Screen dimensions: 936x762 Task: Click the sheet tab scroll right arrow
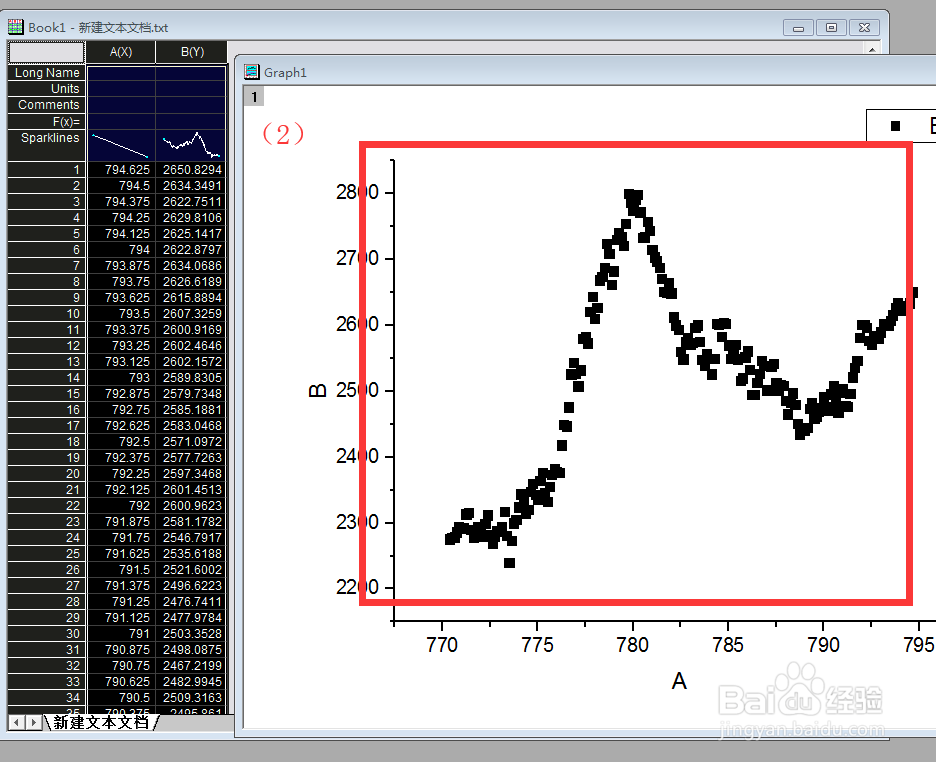(x=34, y=723)
